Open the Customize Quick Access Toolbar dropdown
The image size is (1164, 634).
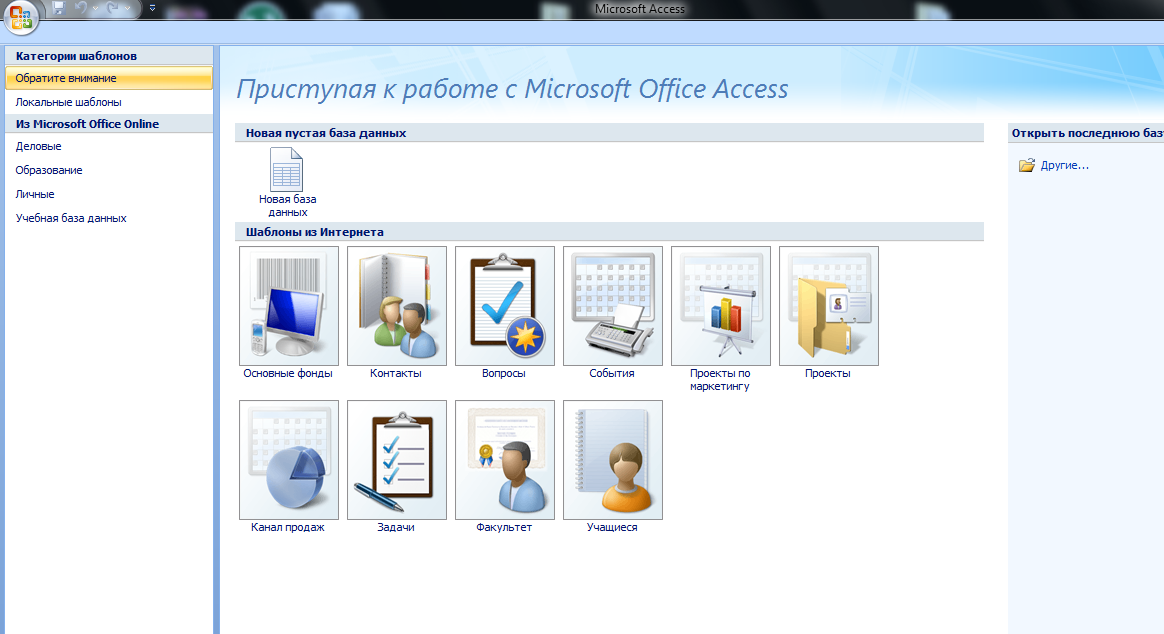152,8
